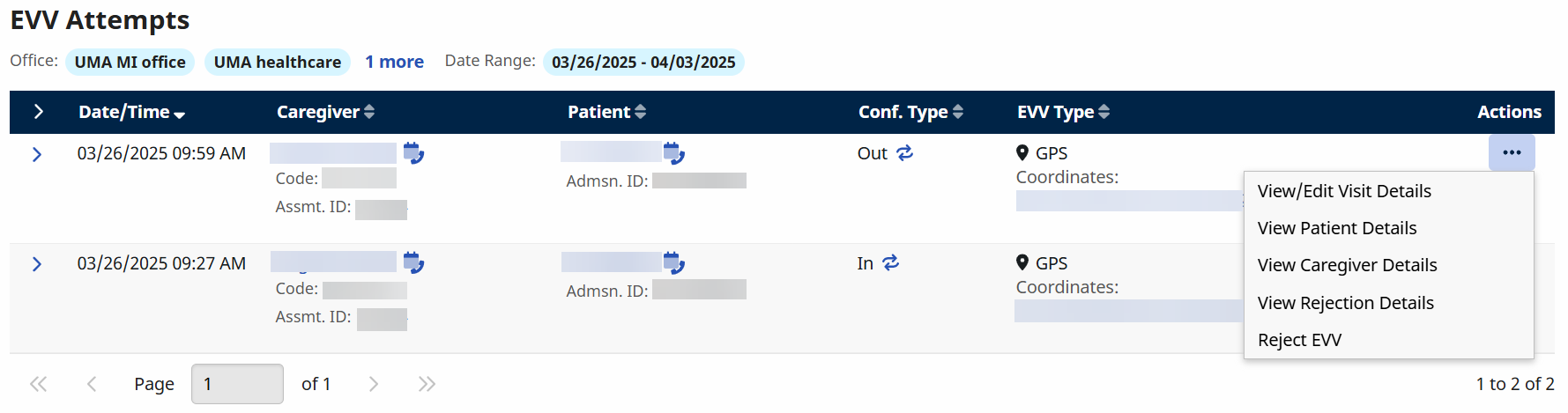Click GPS pin icon in first row
Screen dimensions: 1568x413
click(1022, 152)
